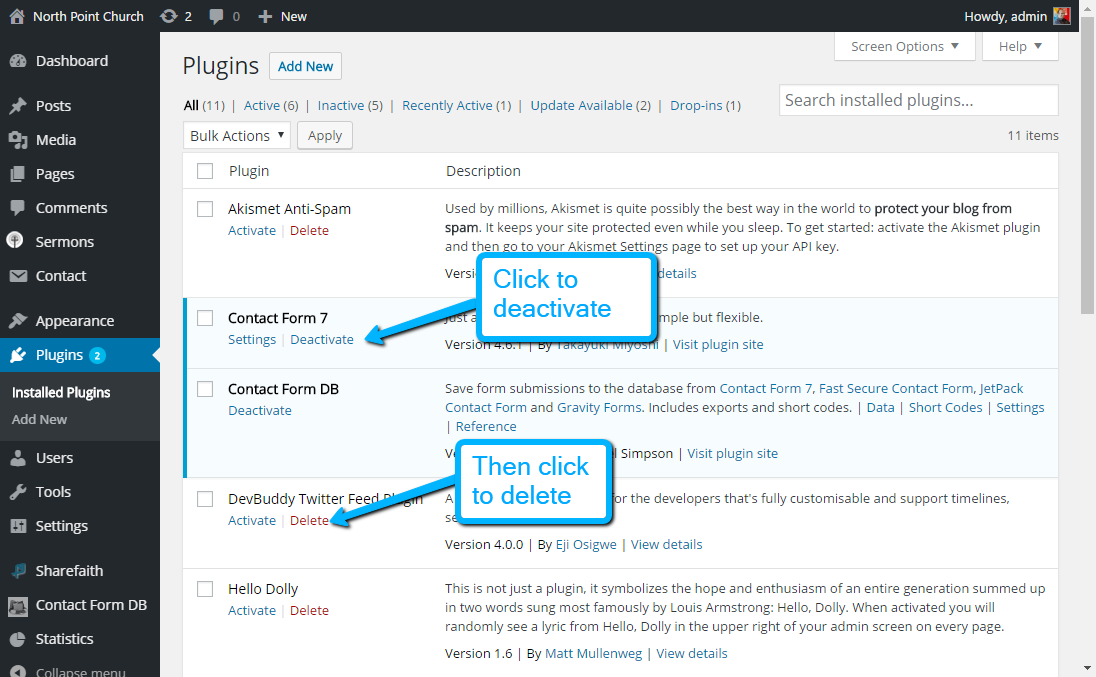This screenshot has width=1096, height=677.
Task: Click the home icon beside North Point Church
Action: [x=17, y=16]
